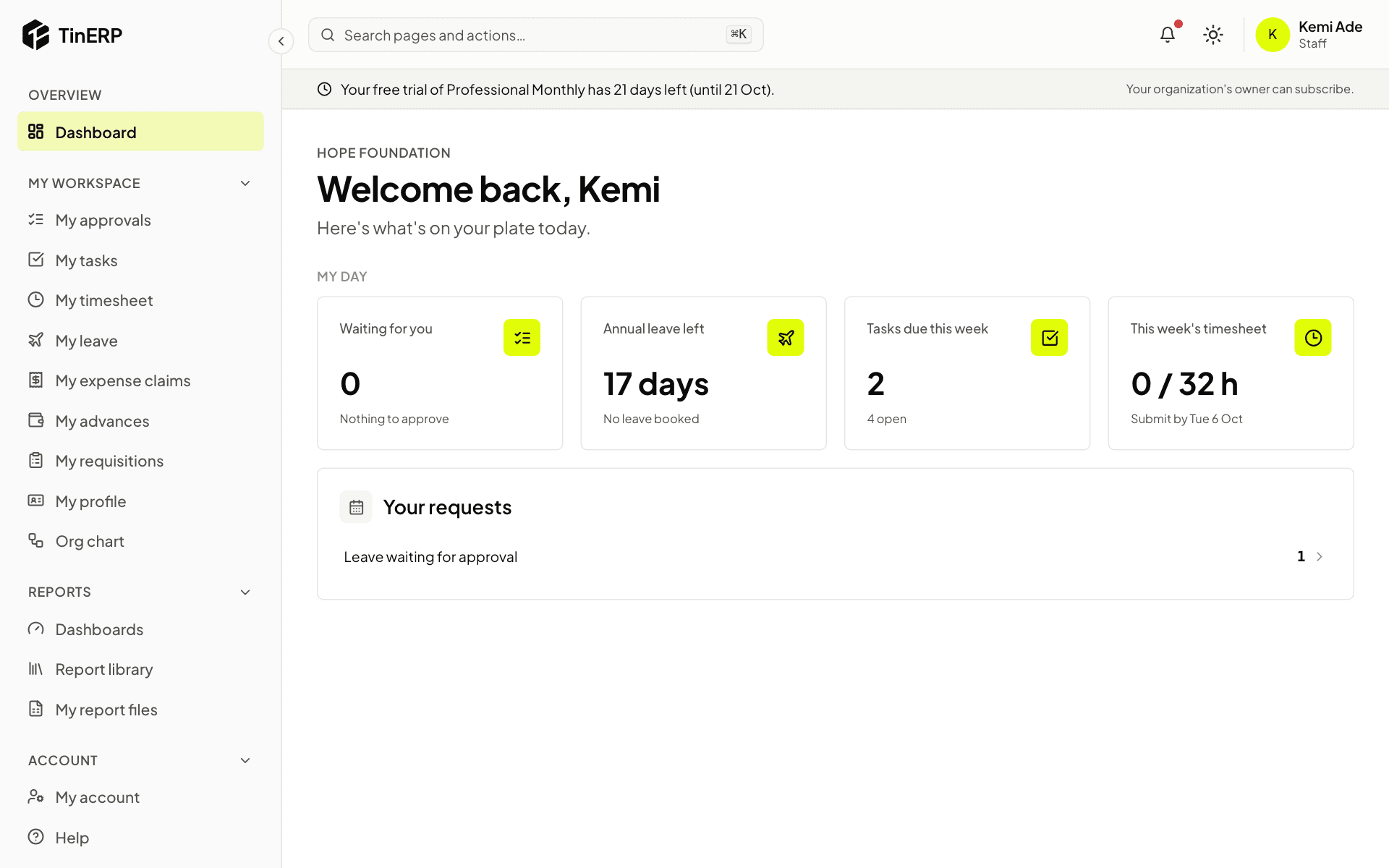
Task: Click the OVERVIEW section heading
Action: (x=65, y=95)
